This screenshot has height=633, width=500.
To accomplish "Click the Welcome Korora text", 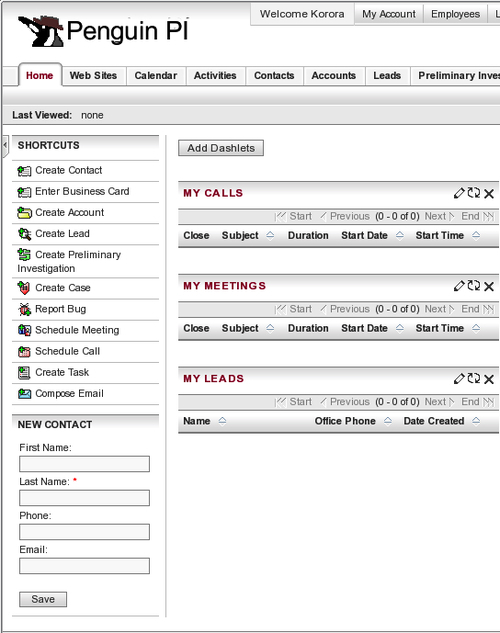I will [x=302, y=14].
